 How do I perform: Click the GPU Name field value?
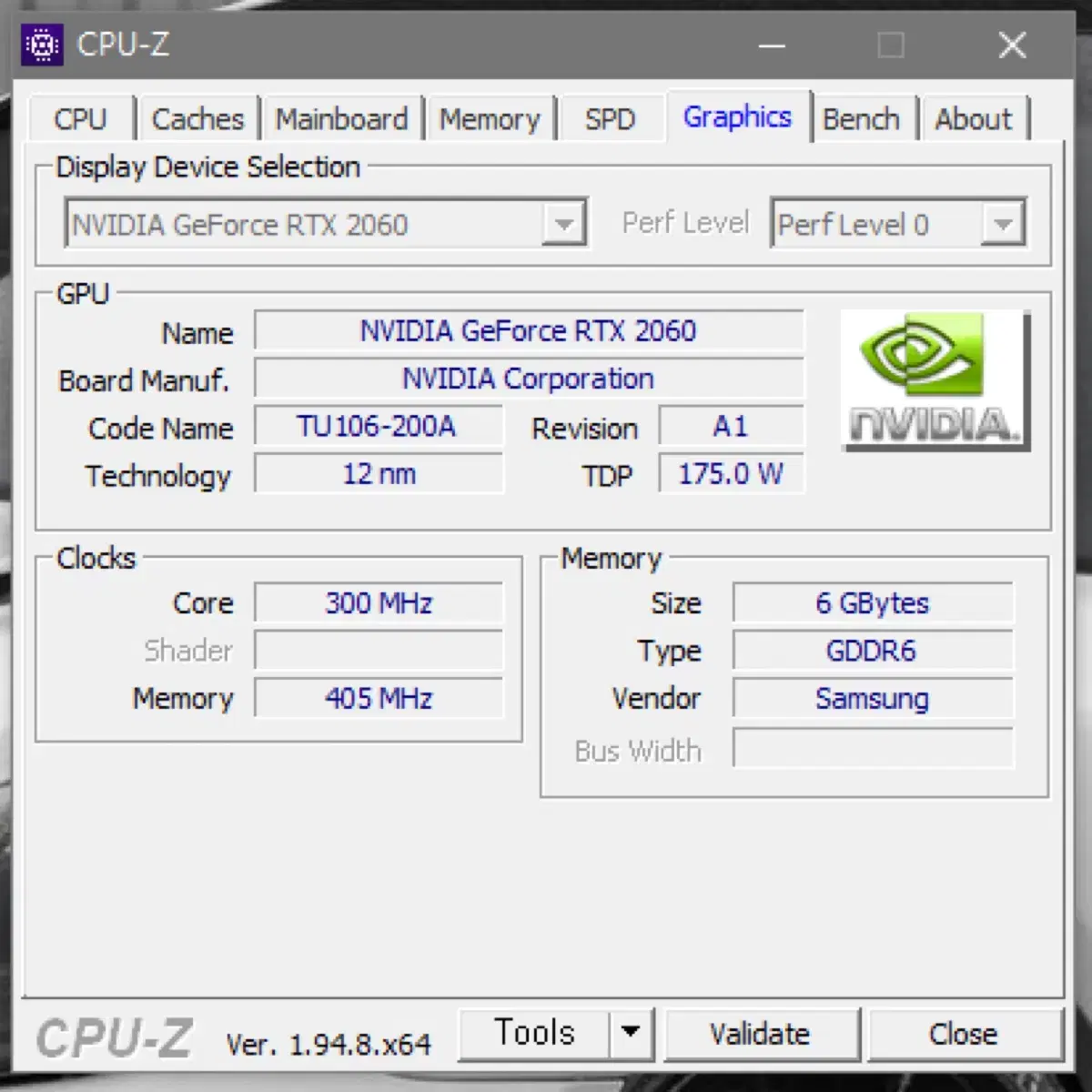(x=529, y=330)
